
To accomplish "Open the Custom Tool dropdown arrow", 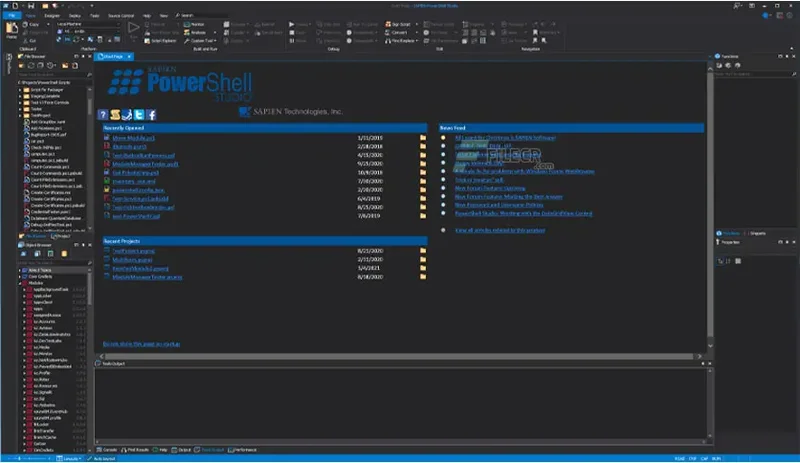I will (x=215, y=40).
